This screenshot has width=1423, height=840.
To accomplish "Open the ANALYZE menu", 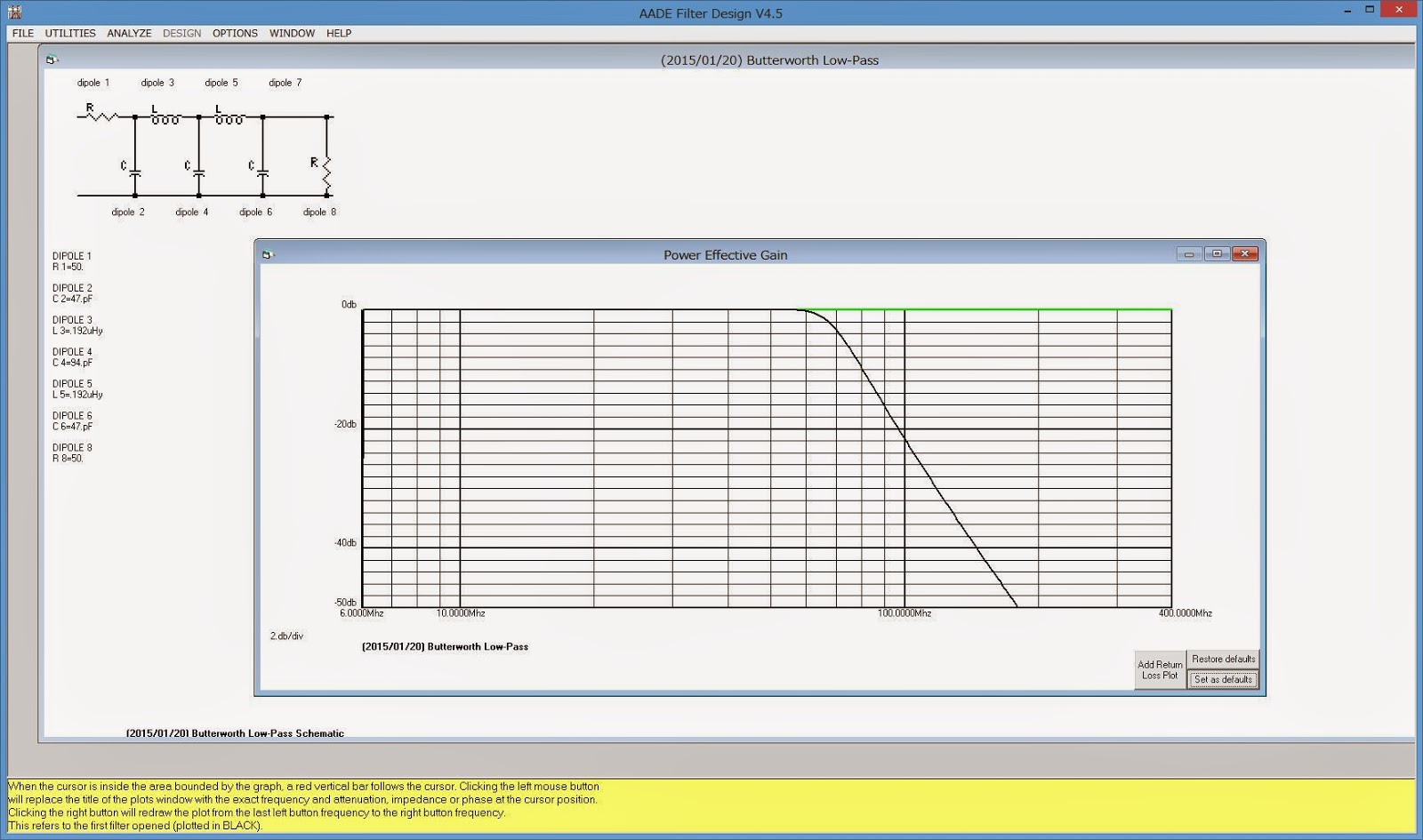I will (x=129, y=33).
